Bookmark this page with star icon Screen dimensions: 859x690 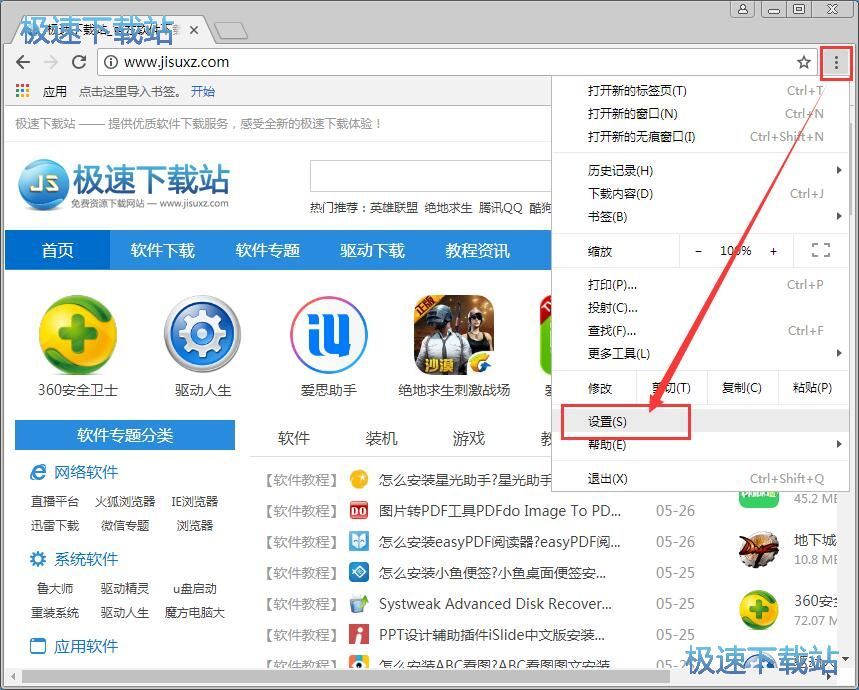(x=803, y=62)
